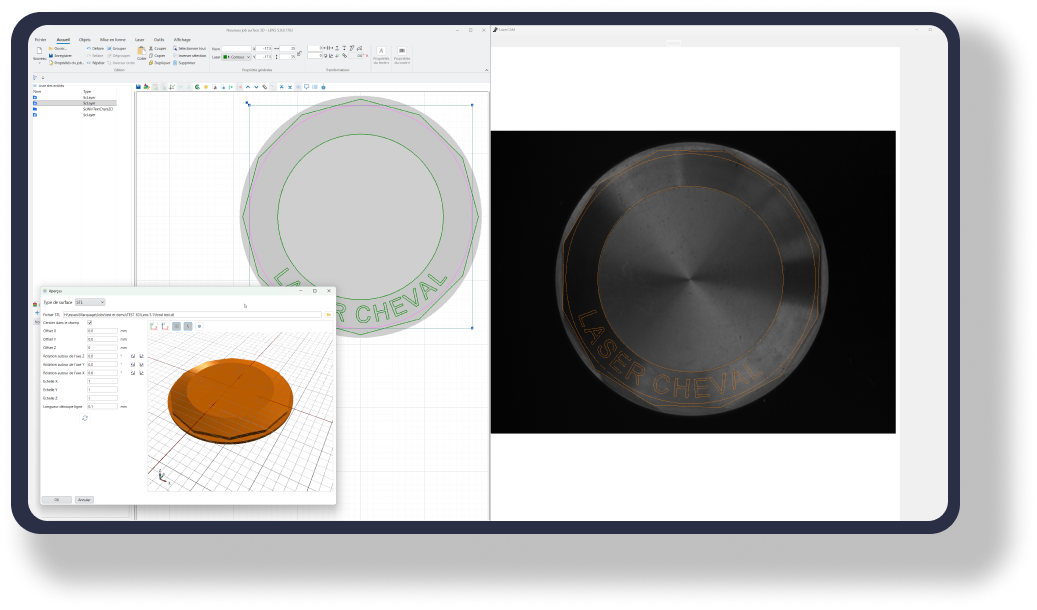This screenshot has height=610, width=1037.
Task: Collapse the ribbon with the chevron
Action: click(x=486, y=70)
